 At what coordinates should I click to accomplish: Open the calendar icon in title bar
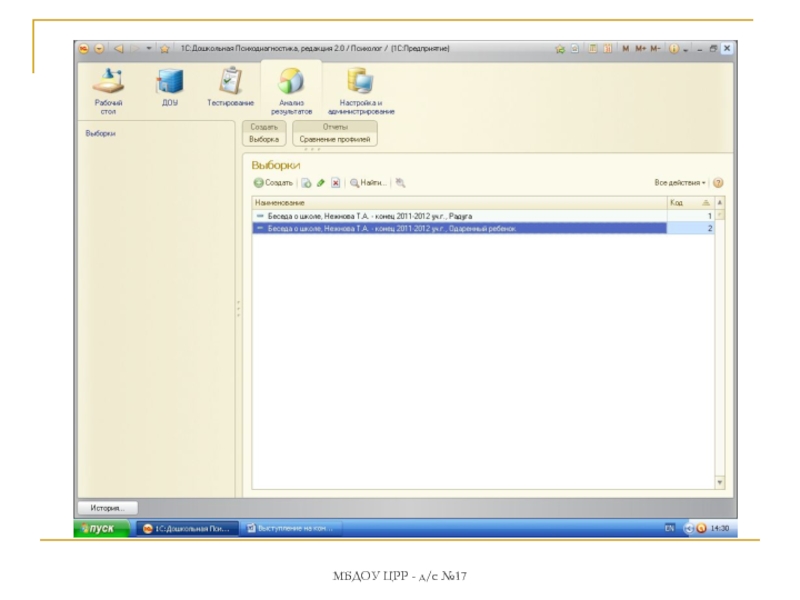pyautogui.click(x=607, y=48)
